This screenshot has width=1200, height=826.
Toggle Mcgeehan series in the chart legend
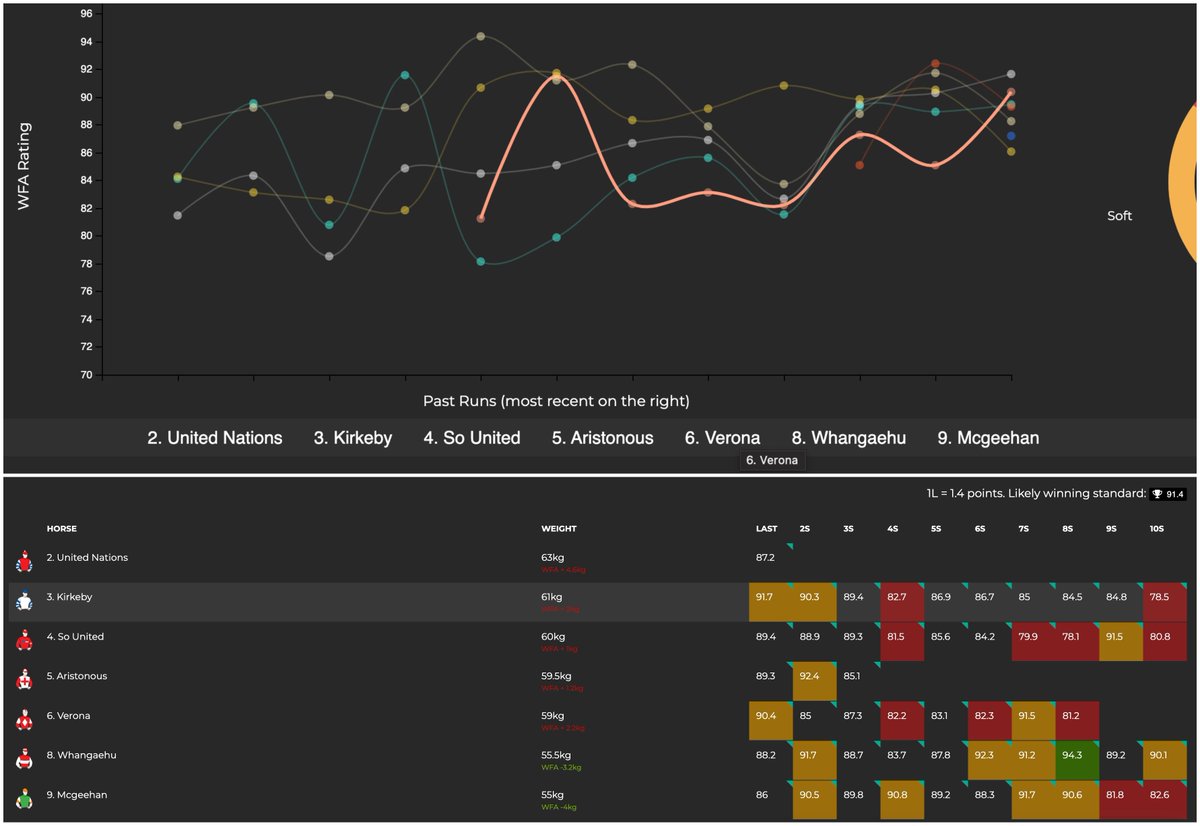tap(988, 438)
